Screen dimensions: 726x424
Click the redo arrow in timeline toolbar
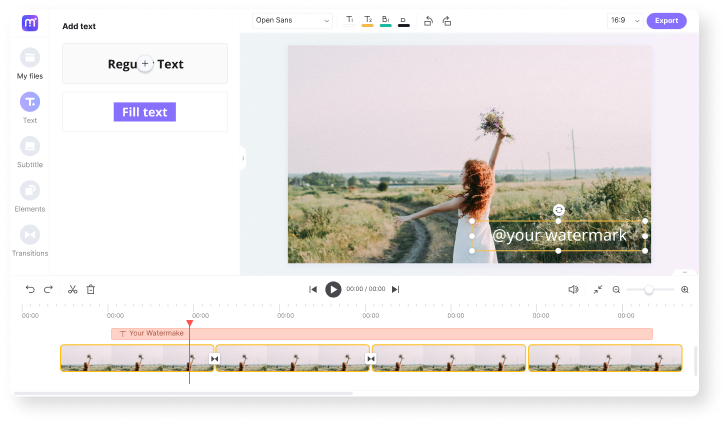click(48, 289)
